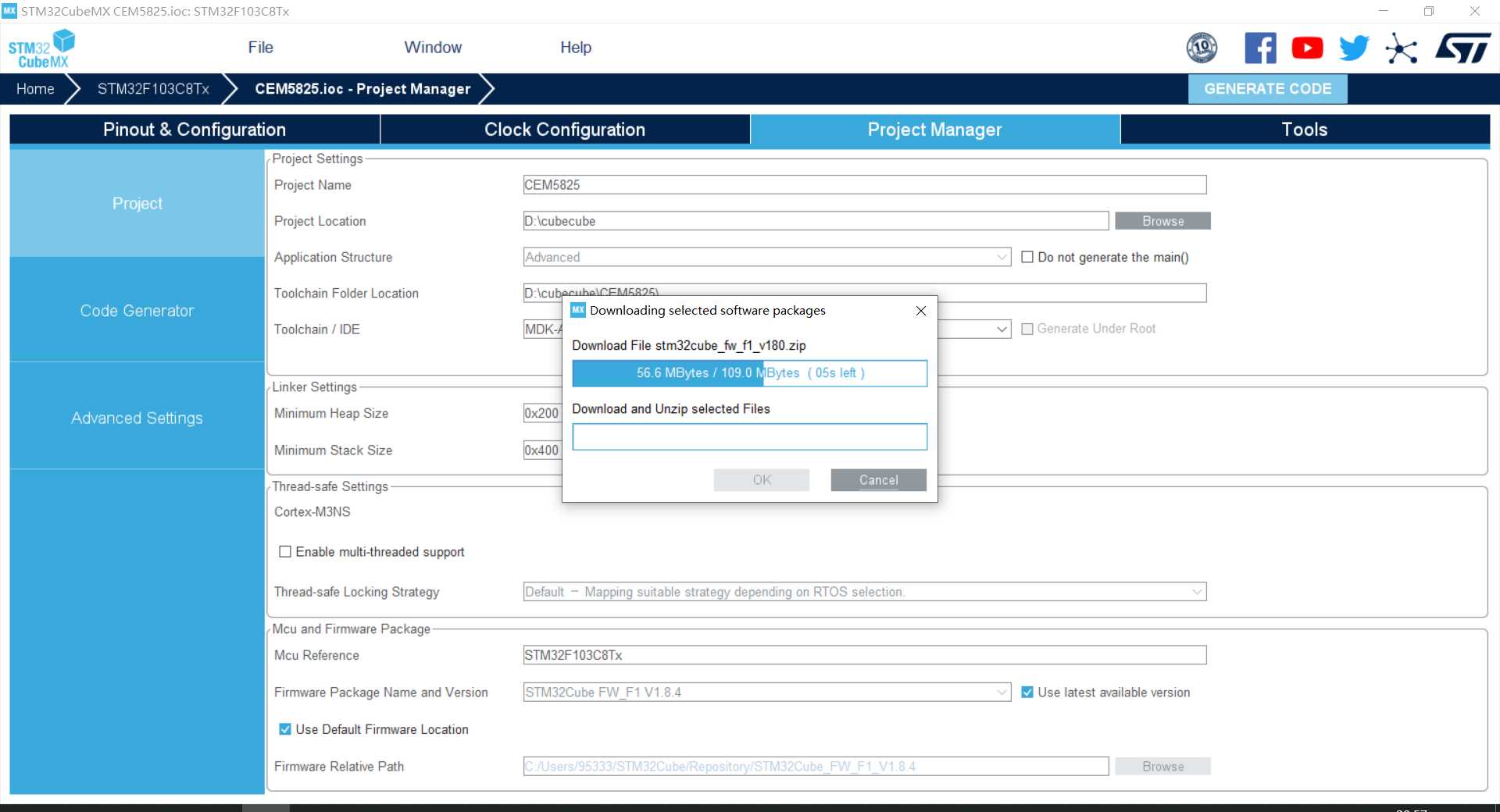Click the Toolchain Folder Location field
This screenshot has height=812, width=1500.
point(865,293)
